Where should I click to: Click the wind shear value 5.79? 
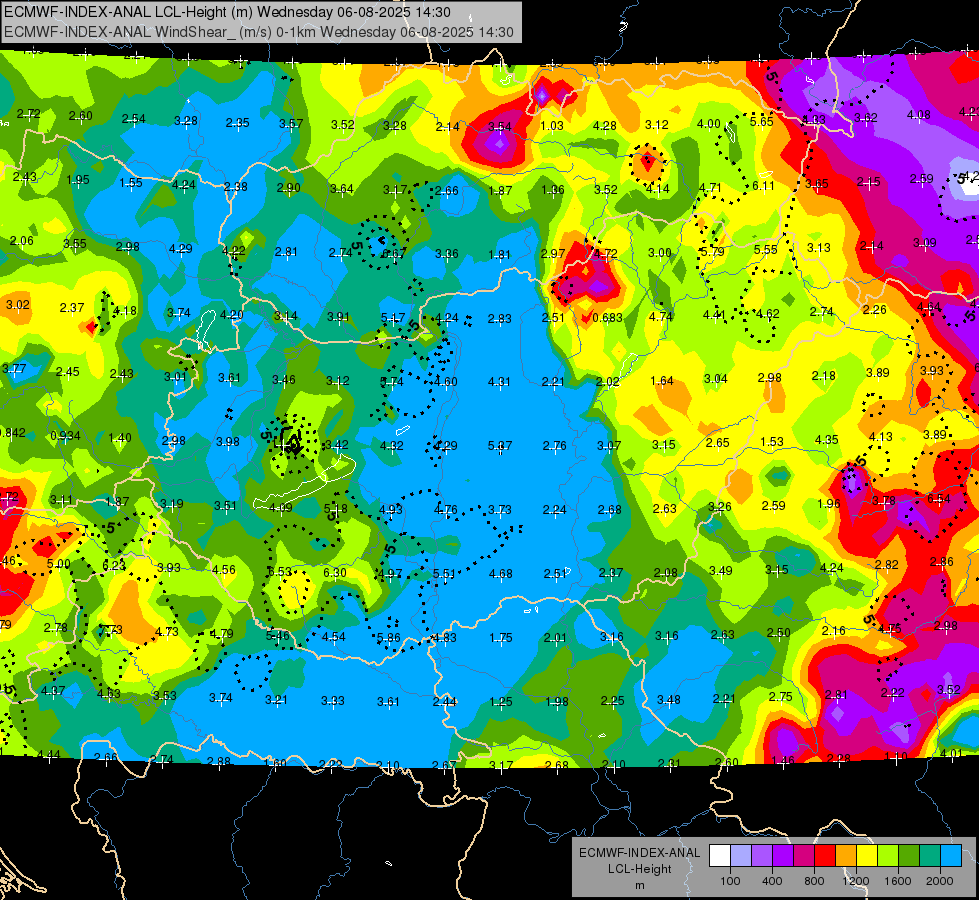tap(712, 252)
